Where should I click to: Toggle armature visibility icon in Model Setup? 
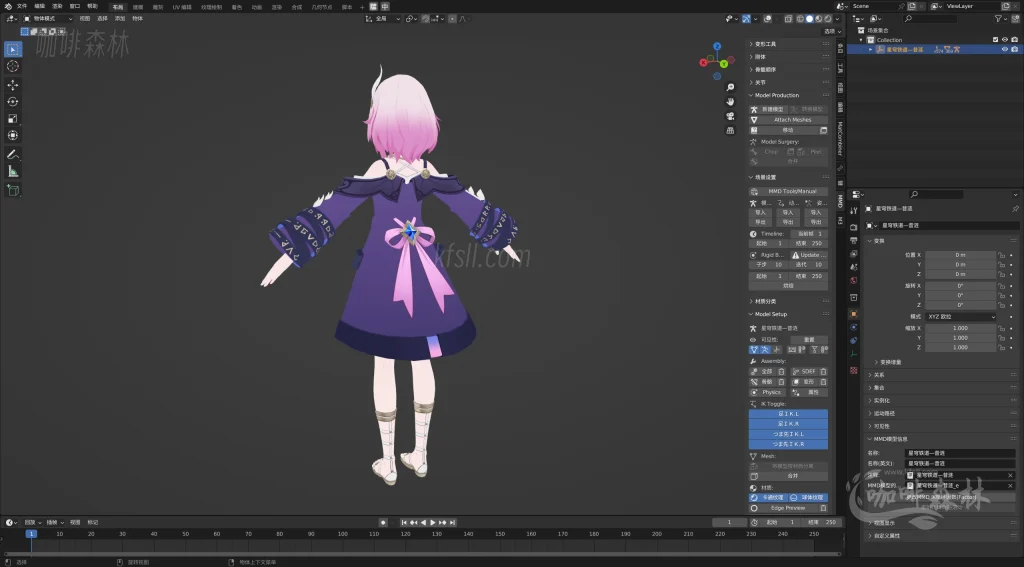765,350
